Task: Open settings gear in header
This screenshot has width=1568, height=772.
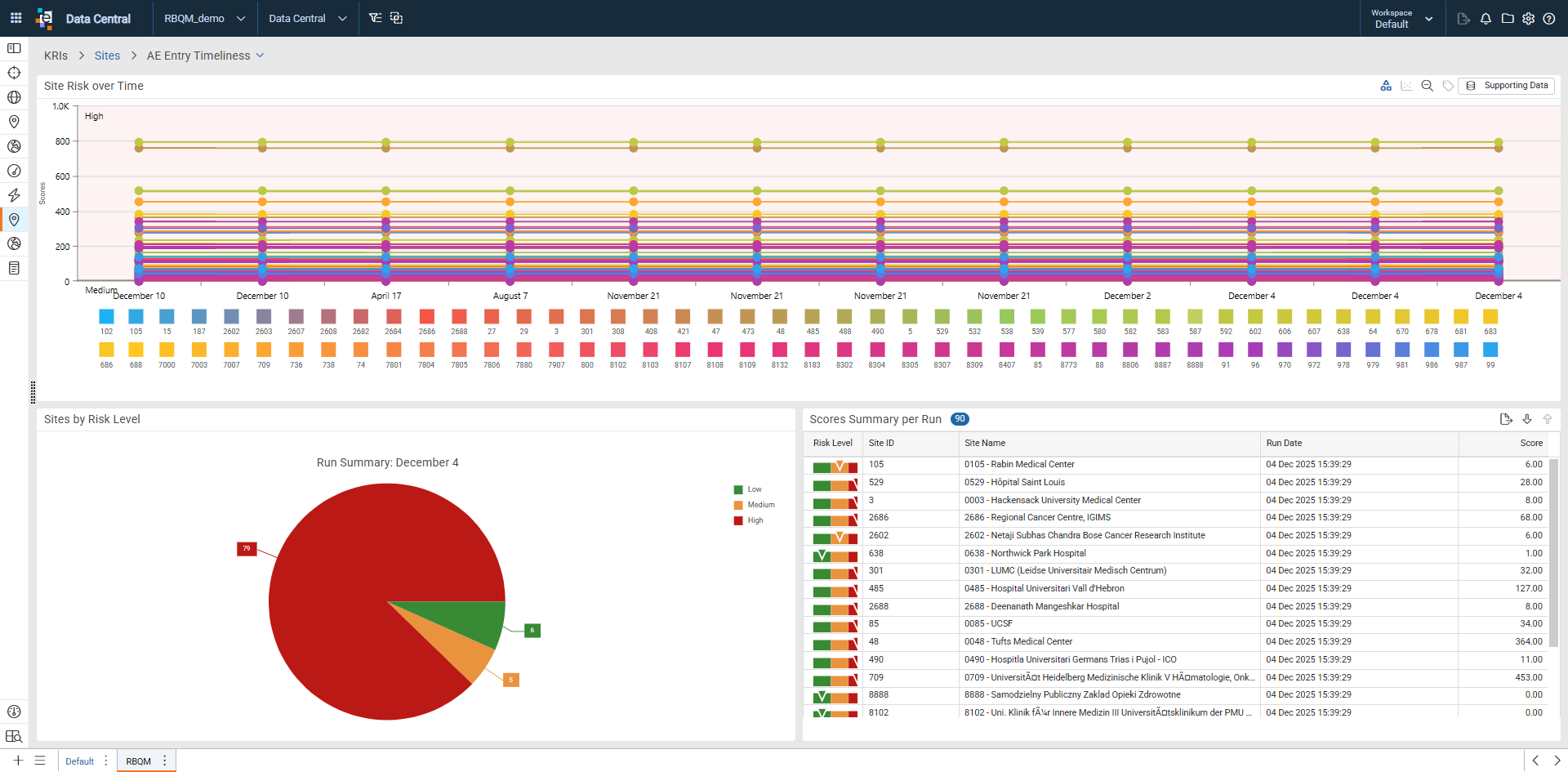Action: pos(1529,18)
